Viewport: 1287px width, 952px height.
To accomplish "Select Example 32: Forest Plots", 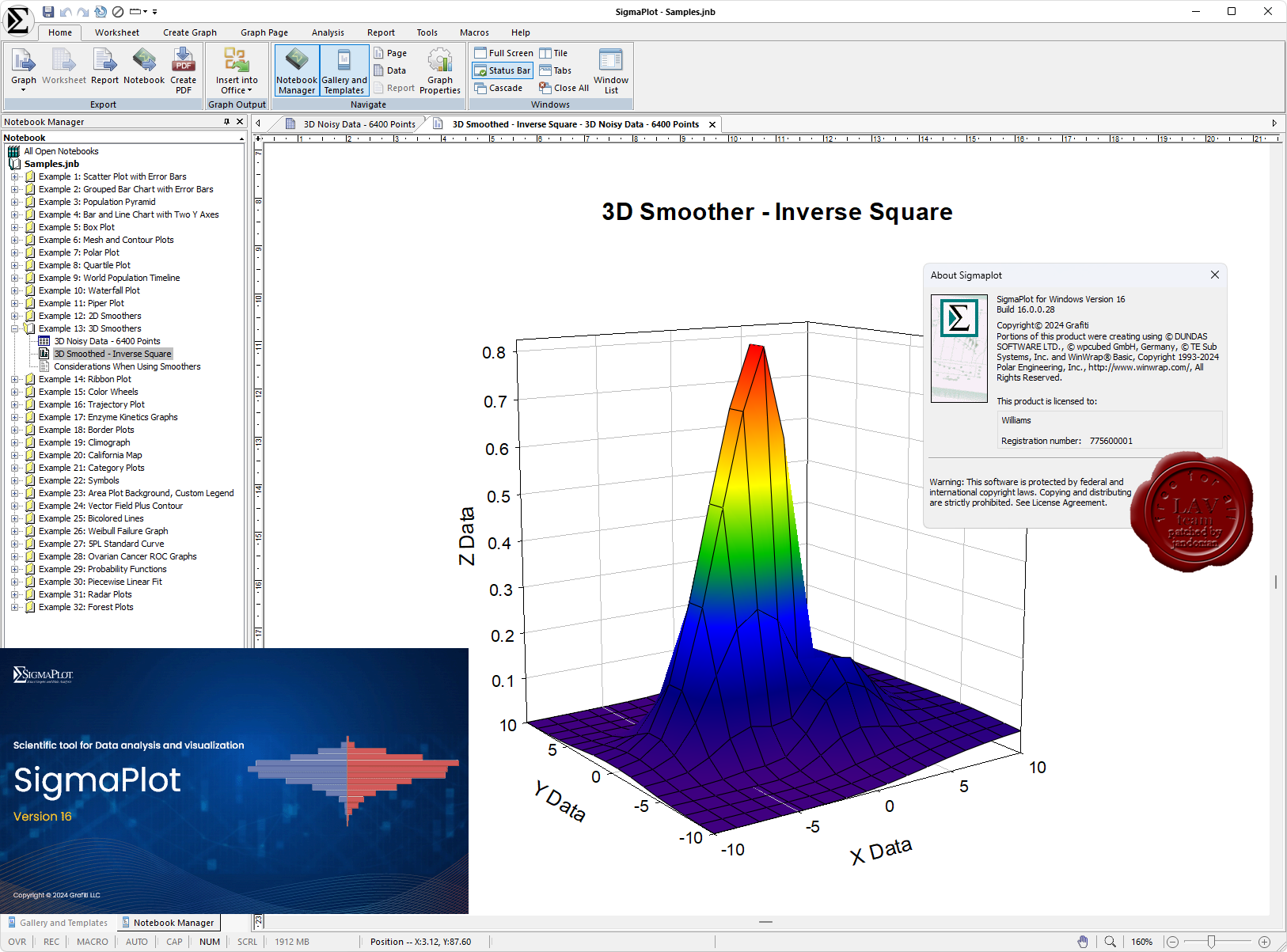I will click(x=85, y=607).
